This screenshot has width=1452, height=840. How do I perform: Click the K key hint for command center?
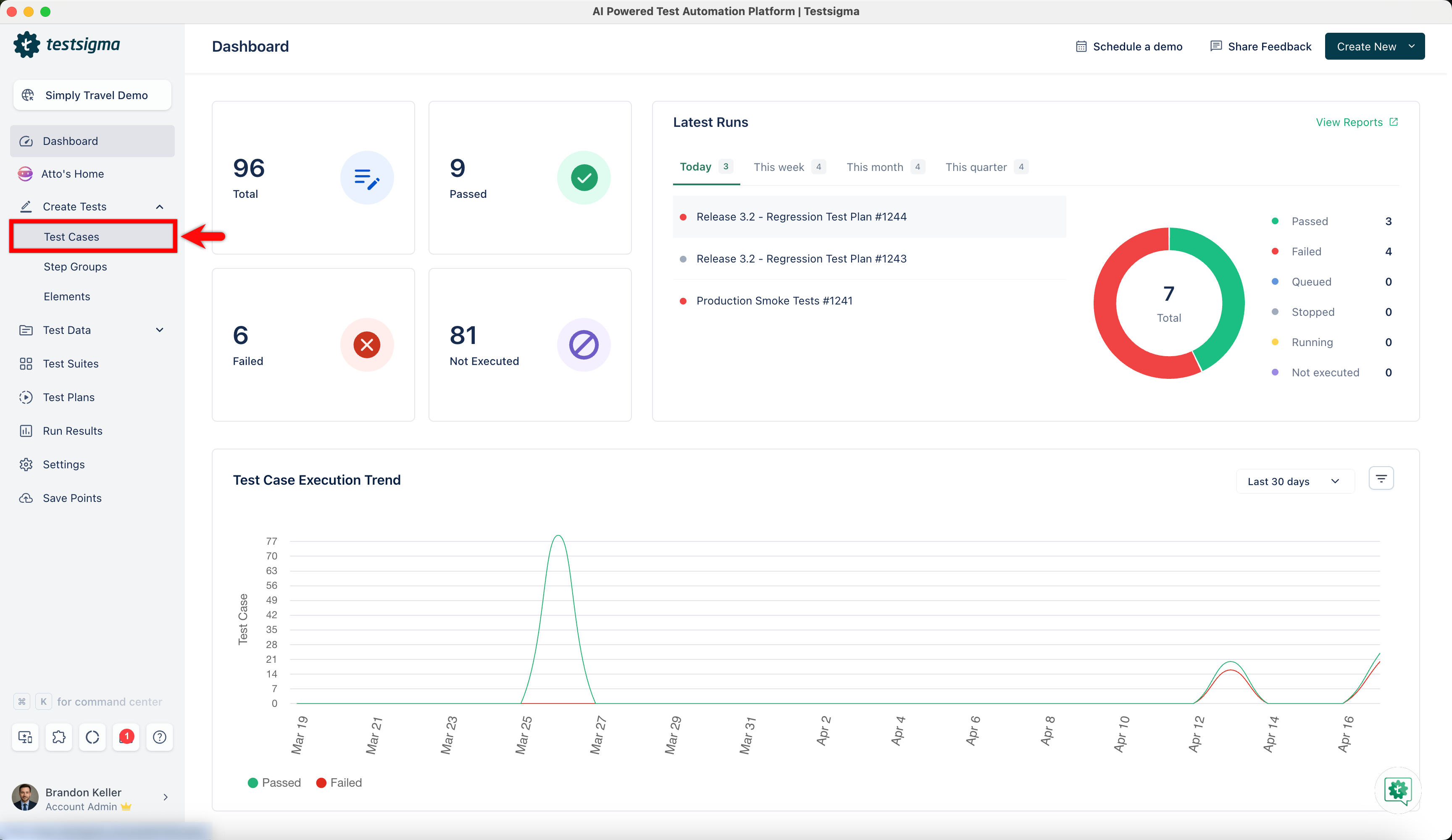click(x=43, y=702)
